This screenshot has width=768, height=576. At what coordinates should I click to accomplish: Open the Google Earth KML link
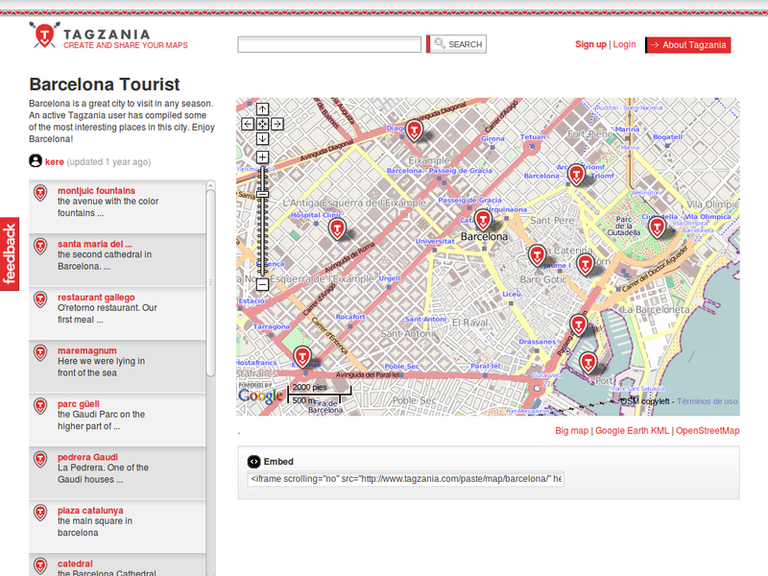pos(632,431)
